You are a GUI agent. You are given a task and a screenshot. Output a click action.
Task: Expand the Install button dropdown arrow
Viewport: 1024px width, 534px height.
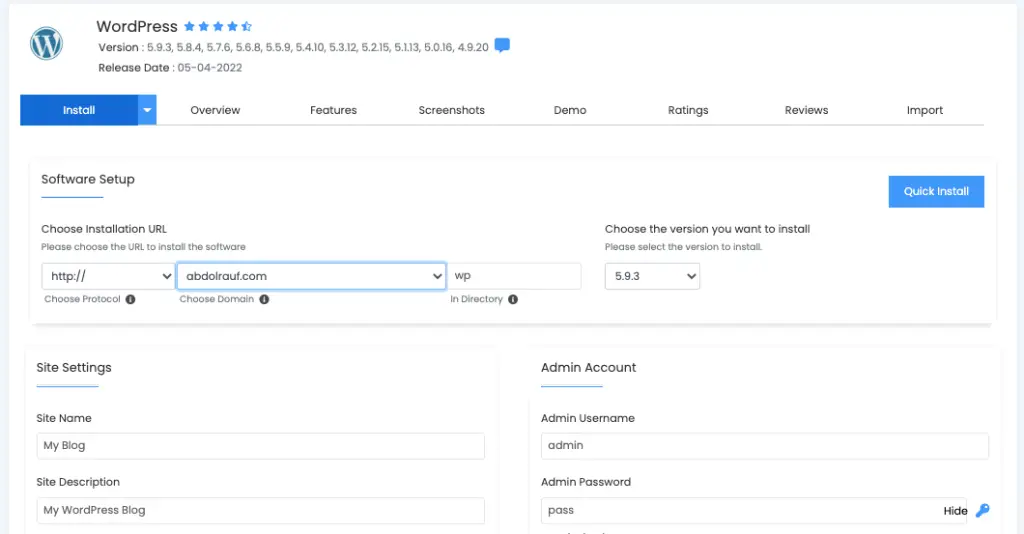[x=147, y=110]
